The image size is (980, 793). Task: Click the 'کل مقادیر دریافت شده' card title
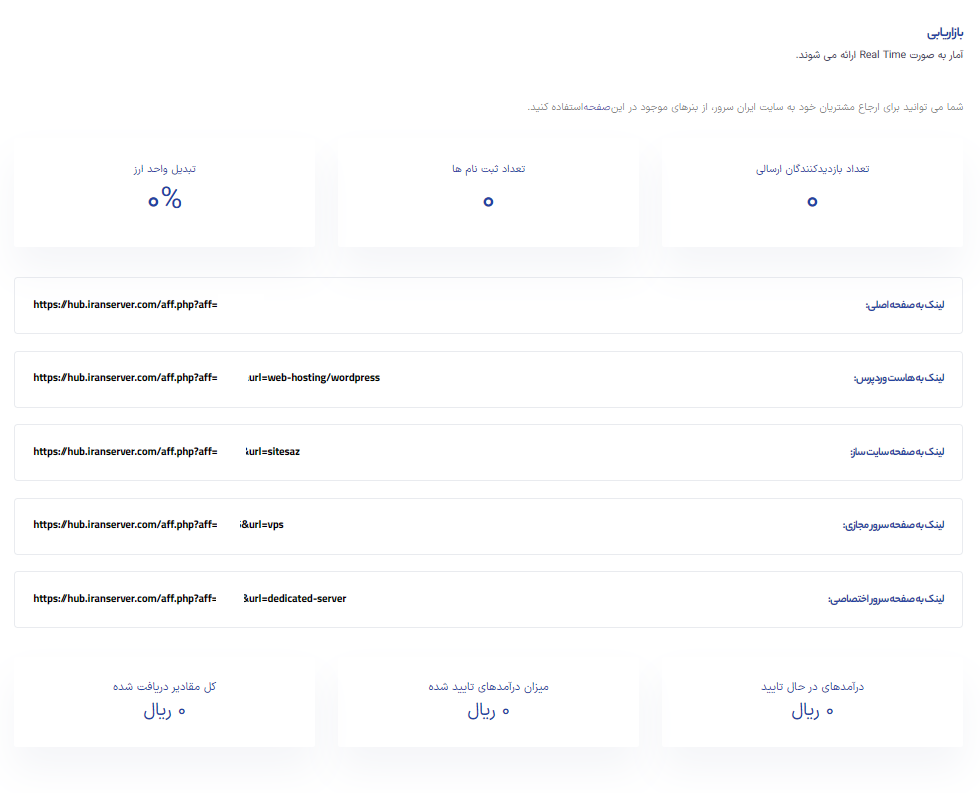click(x=164, y=687)
